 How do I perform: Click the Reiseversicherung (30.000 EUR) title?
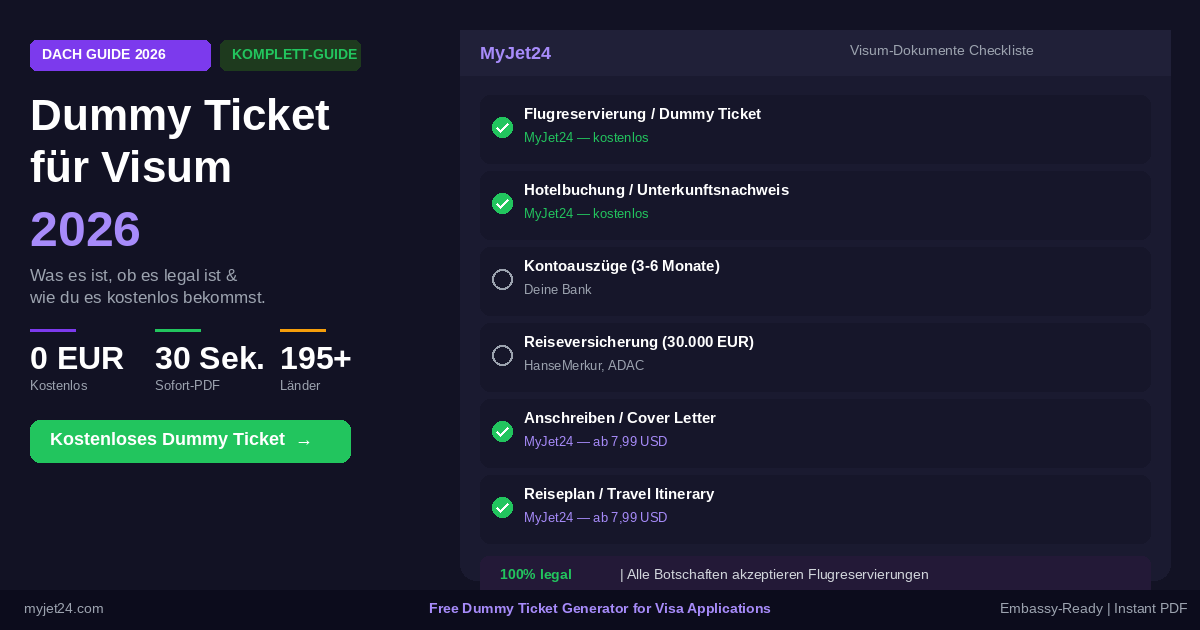[x=638, y=342]
